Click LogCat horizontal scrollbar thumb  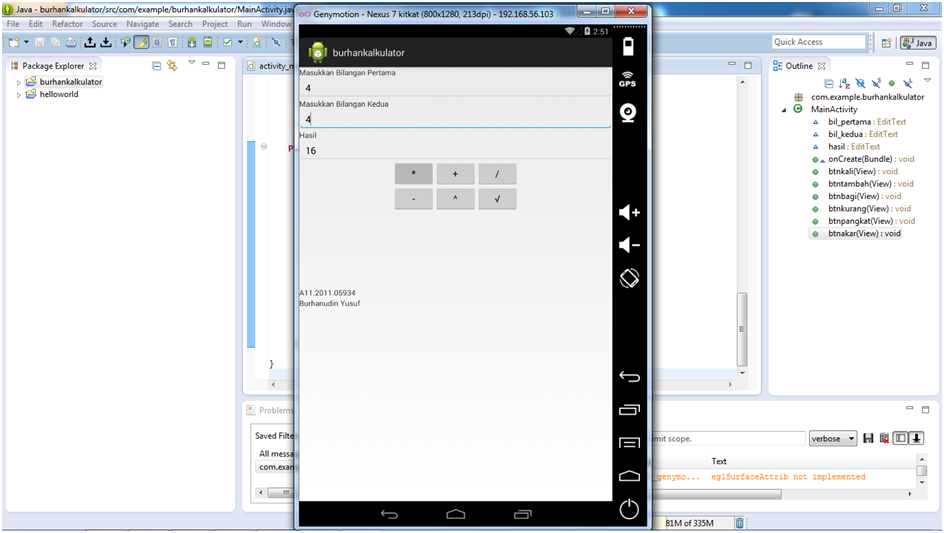pyautogui.click(x=717, y=494)
